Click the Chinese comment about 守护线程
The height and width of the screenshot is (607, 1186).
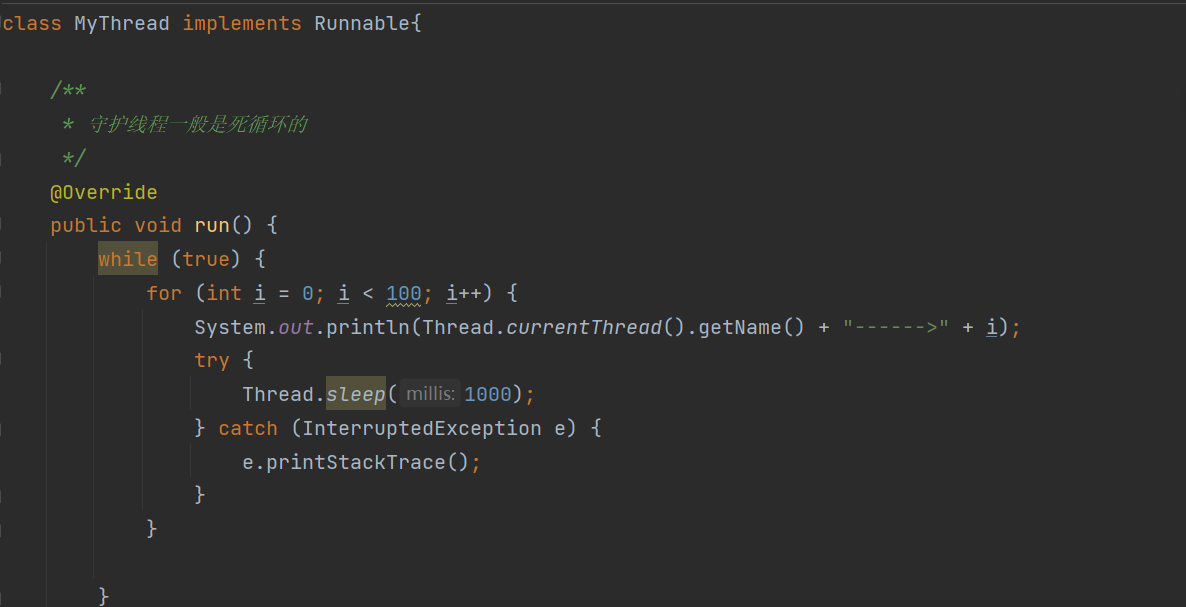pos(197,125)
